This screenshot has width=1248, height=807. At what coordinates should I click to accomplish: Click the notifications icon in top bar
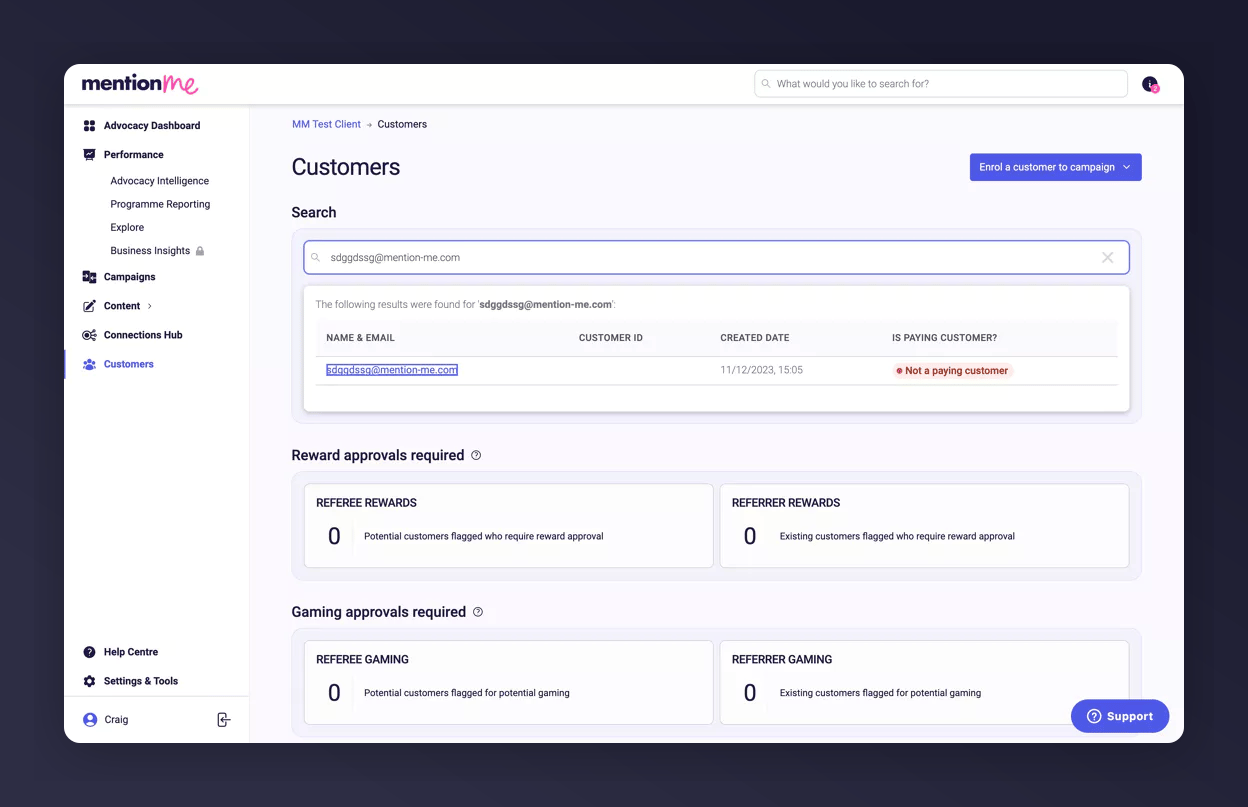[1150, 84]
